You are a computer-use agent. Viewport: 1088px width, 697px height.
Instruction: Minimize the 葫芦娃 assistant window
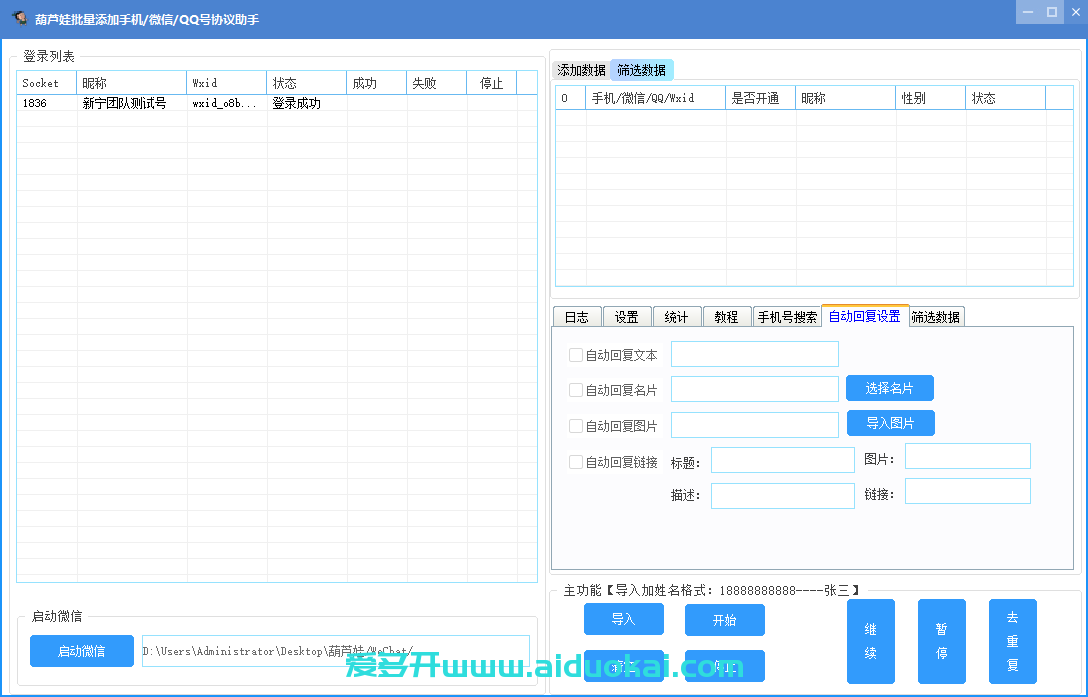coord(1028,12)
